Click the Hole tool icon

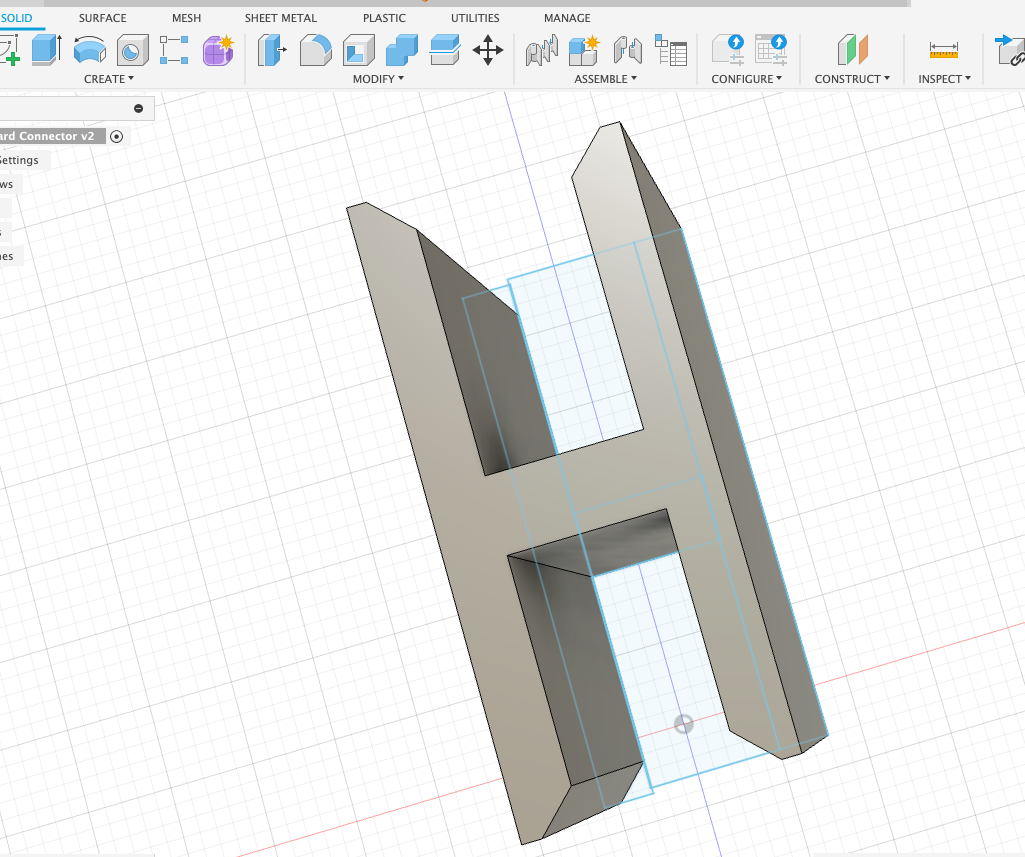(132, 49)
